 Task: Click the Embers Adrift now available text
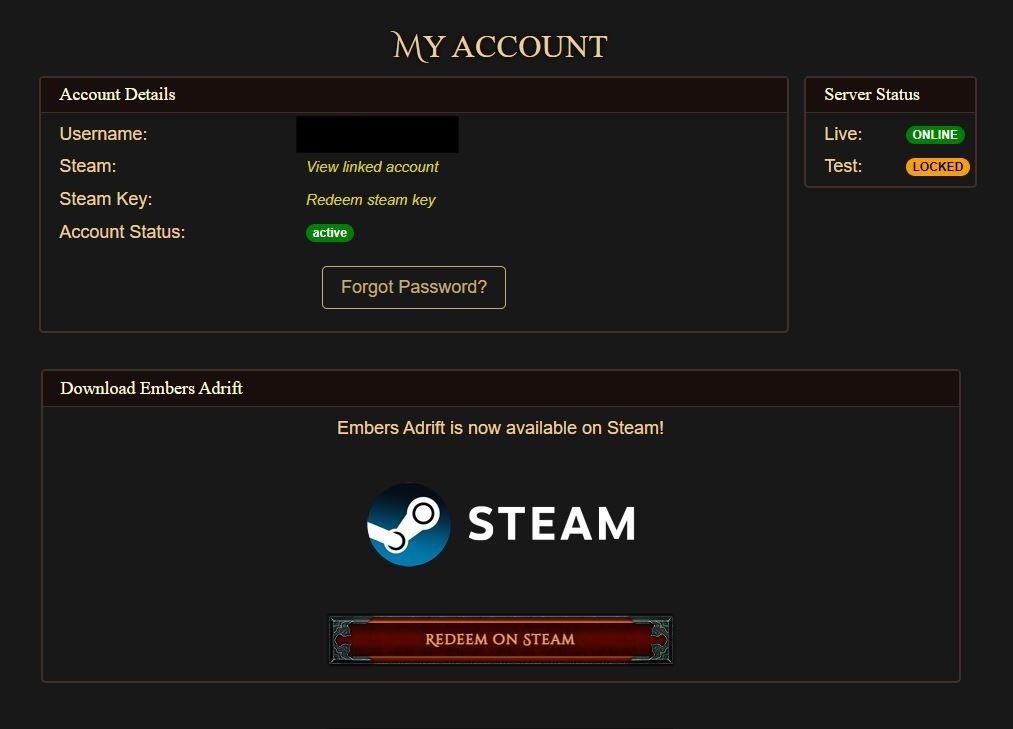pos(501,428)
